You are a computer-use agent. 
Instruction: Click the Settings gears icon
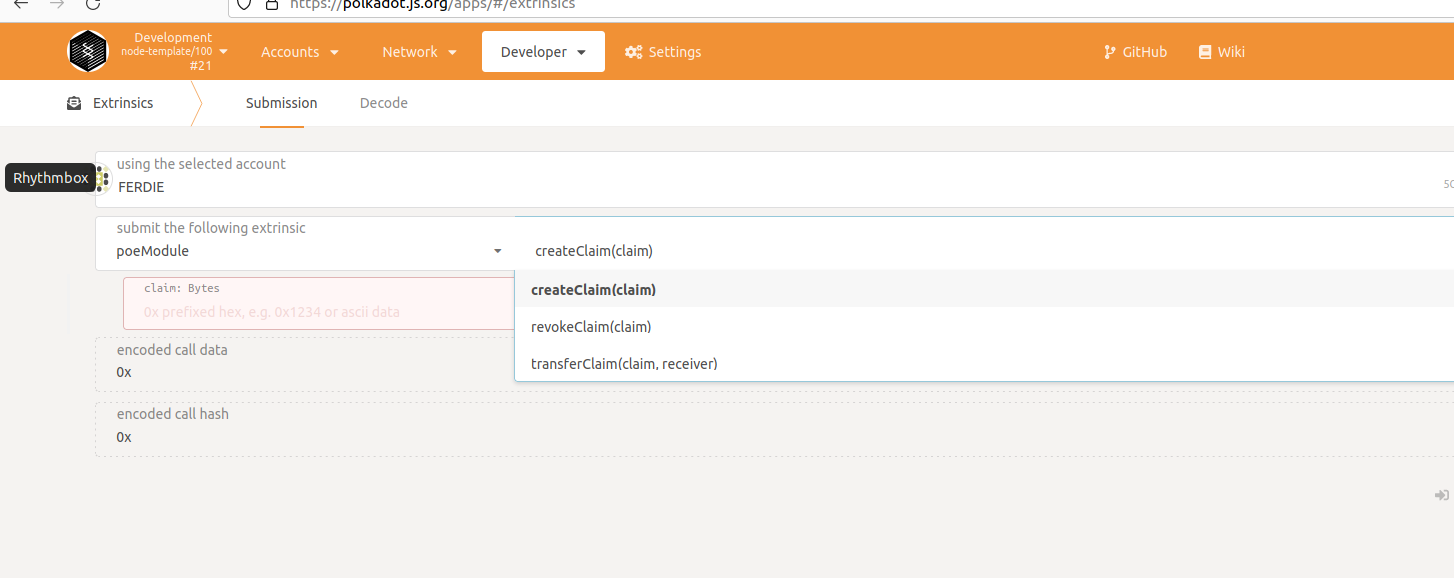pos(633,52)
